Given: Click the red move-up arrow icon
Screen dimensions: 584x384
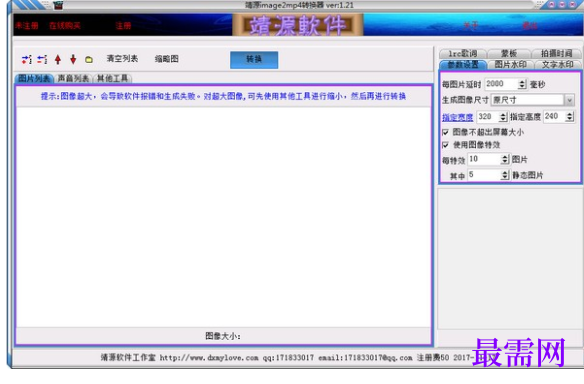Looking at the screenshot, I should [x=58, y=59].
